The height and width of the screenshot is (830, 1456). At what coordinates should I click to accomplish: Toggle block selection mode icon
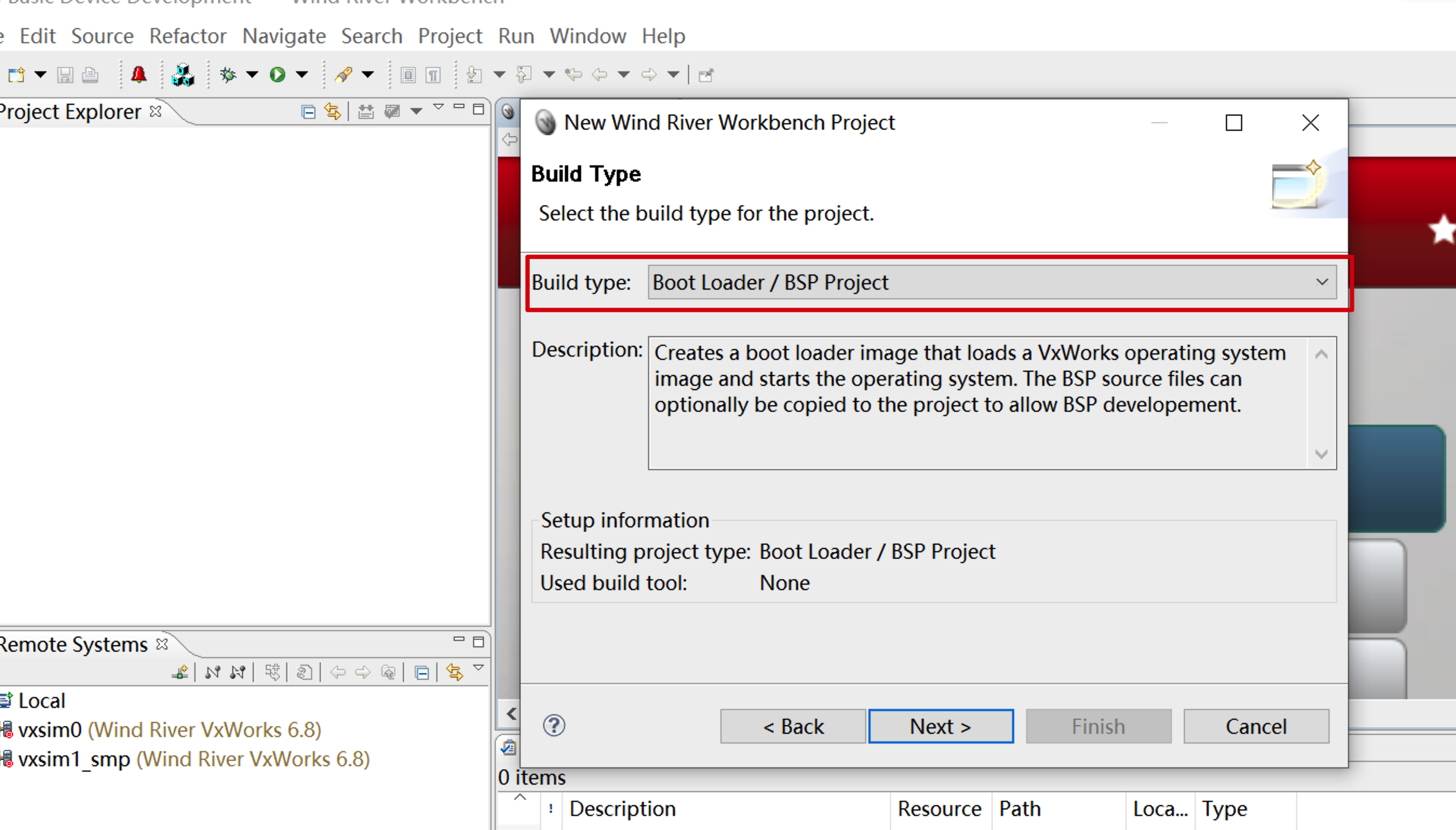click(408, 75)
